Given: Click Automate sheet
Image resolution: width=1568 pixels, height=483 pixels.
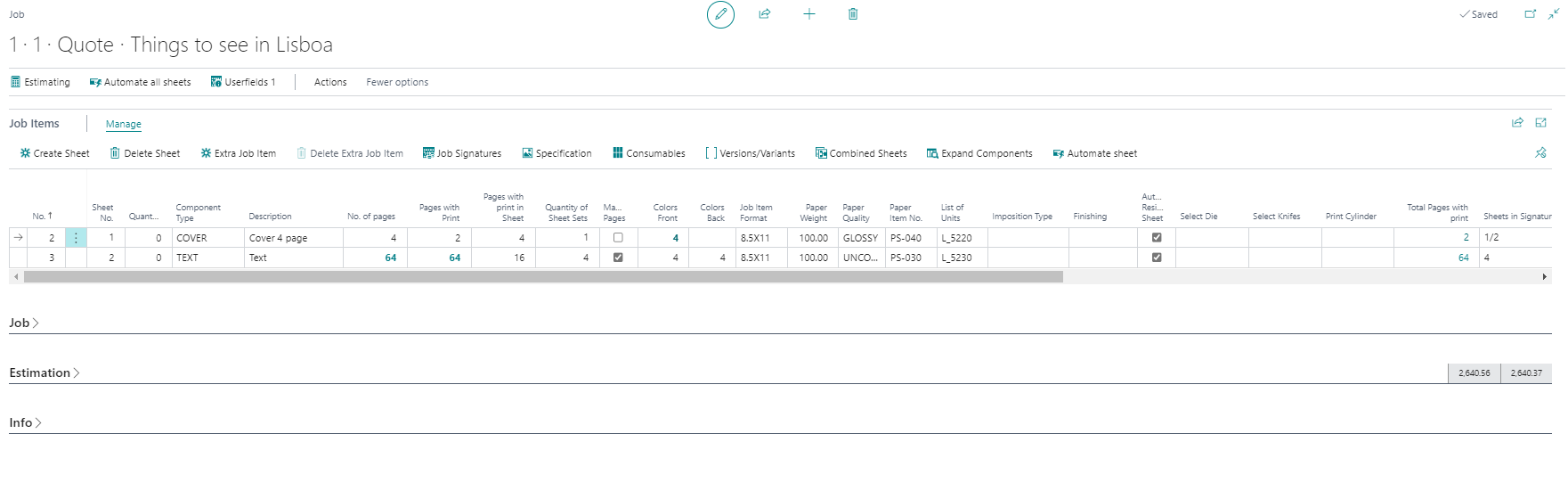Looking at the screenshot, I should tap(1095, 153).
